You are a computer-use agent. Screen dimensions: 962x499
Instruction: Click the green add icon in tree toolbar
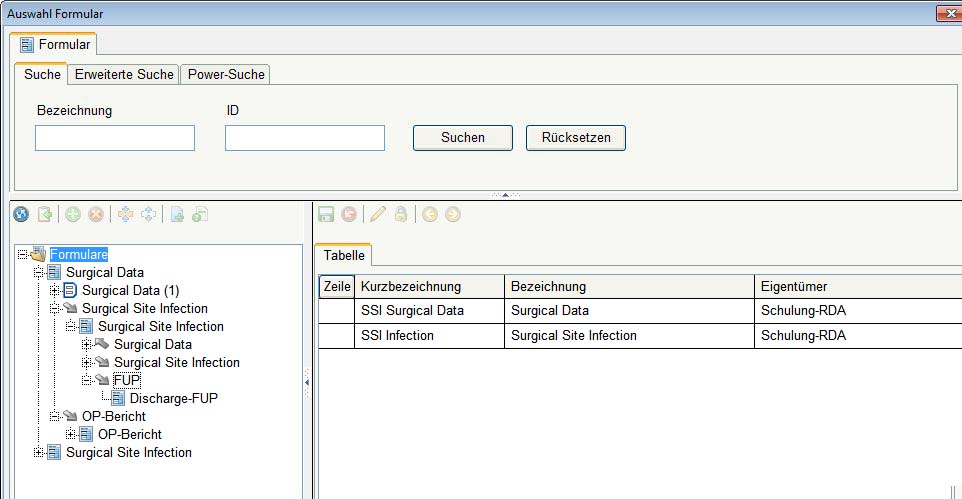pos(73,214)
